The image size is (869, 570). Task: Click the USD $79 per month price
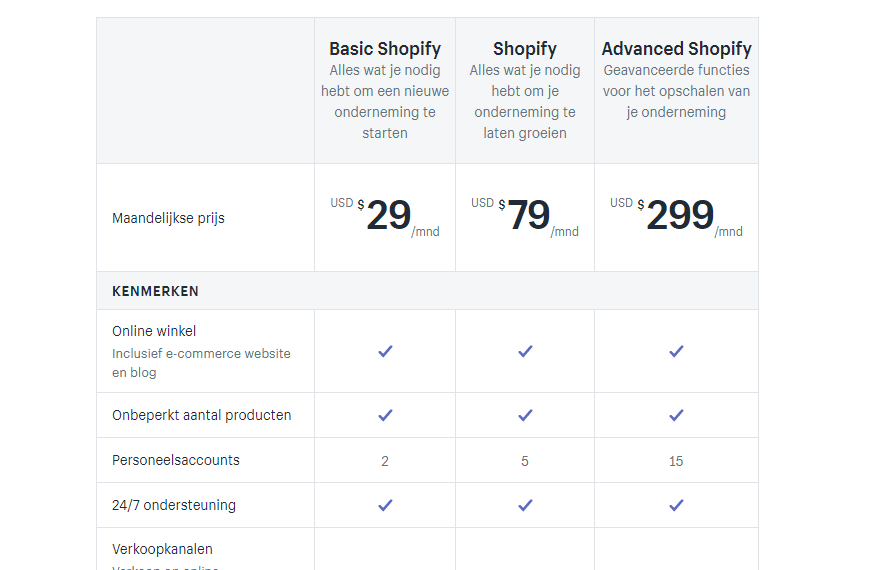coord(525,216)
